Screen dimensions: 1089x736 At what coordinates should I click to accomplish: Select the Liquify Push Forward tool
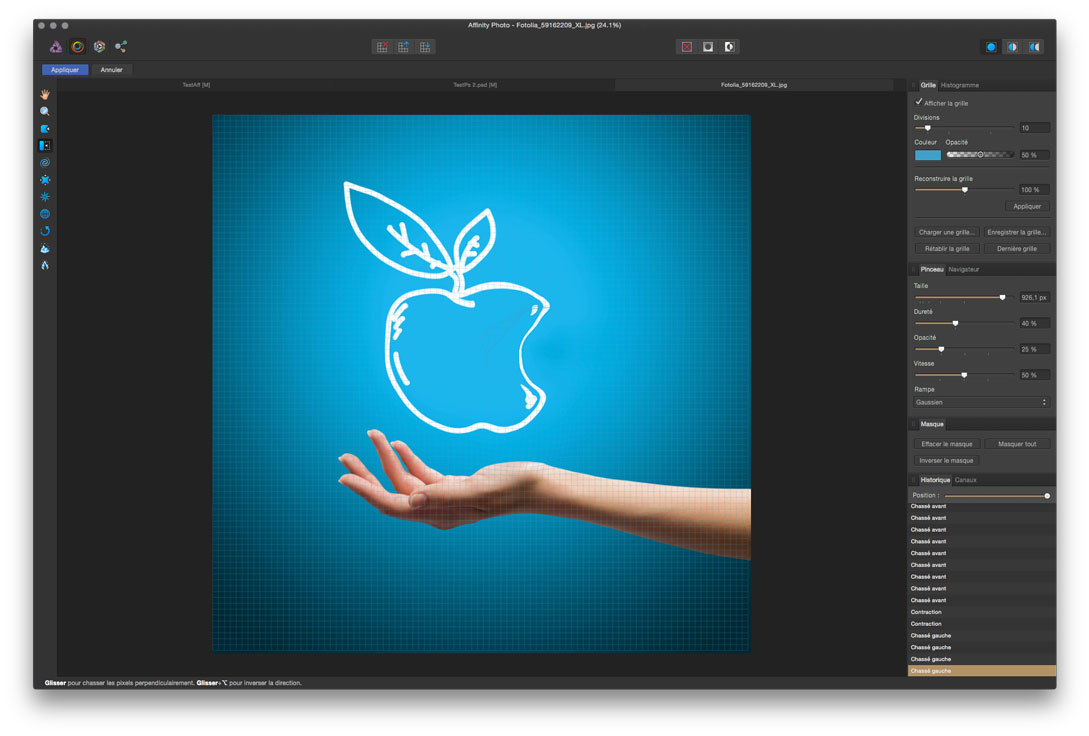(x=45, y=128)
